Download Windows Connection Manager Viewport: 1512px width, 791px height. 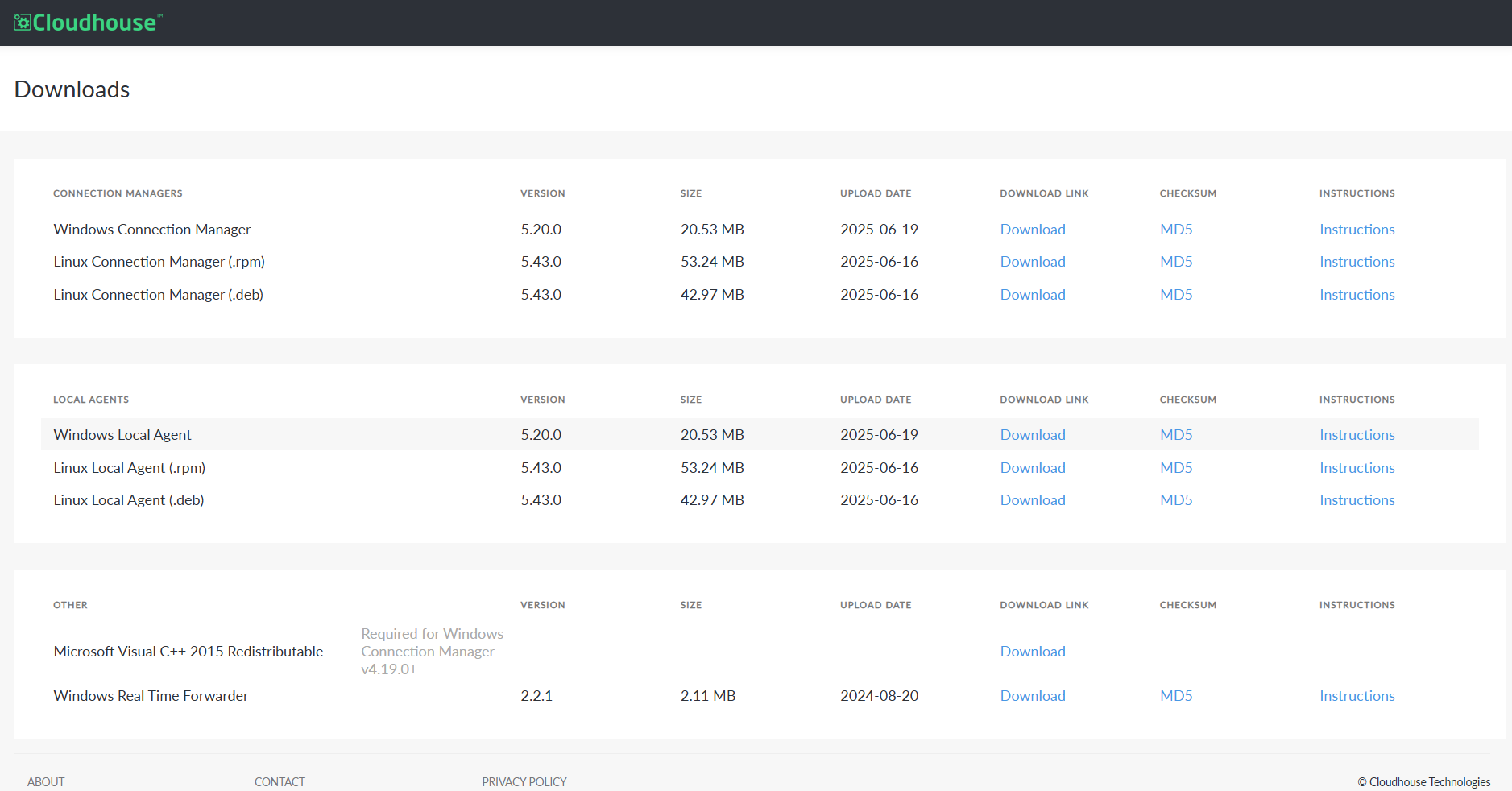click(x=1033, y=230)
